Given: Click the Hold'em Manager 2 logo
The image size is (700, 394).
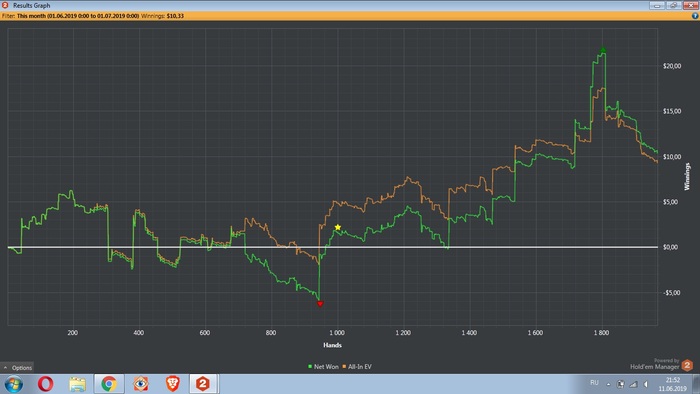Looking at the screenshot, I should 687,365.
